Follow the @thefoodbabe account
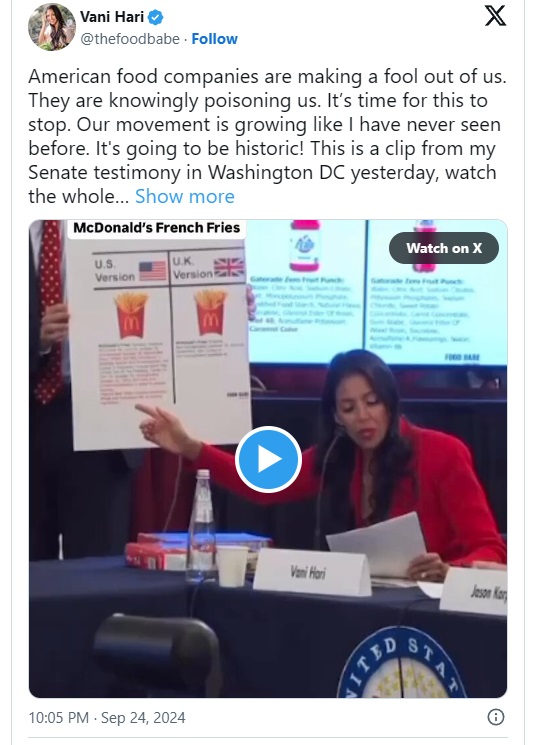 (214, 39)
